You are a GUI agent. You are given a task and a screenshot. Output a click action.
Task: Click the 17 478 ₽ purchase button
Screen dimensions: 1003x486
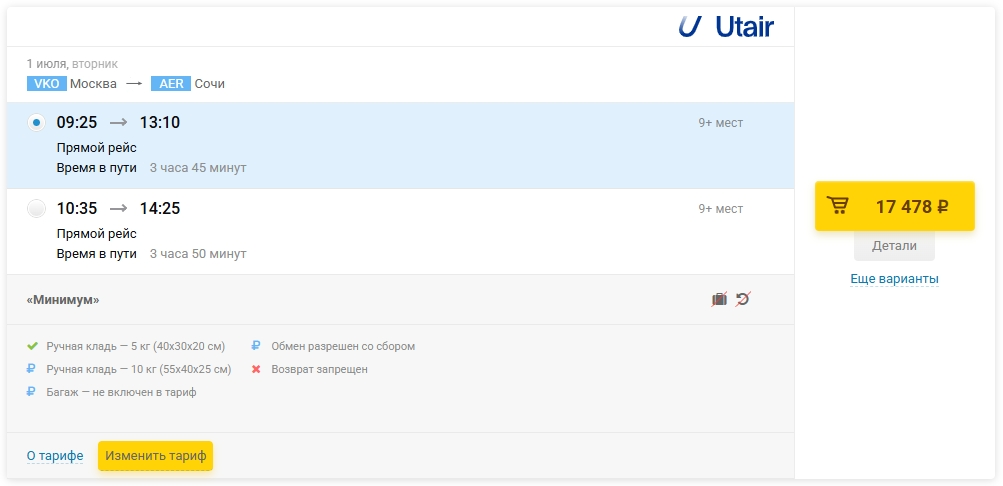894,206
